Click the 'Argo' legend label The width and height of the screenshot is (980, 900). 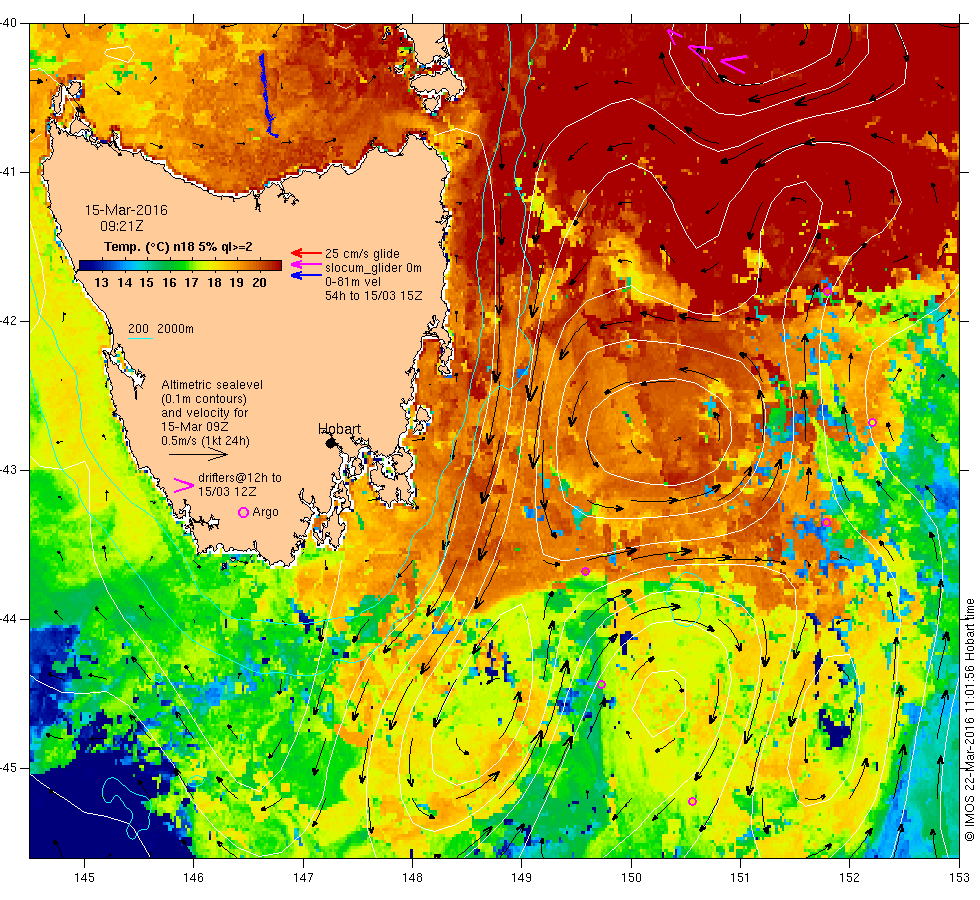(x=266, y=512)
